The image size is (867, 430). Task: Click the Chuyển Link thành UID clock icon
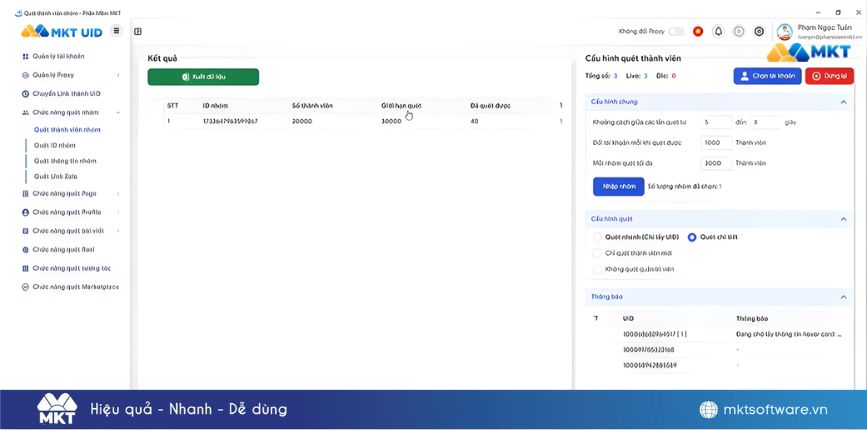click(x=25, y=93)
